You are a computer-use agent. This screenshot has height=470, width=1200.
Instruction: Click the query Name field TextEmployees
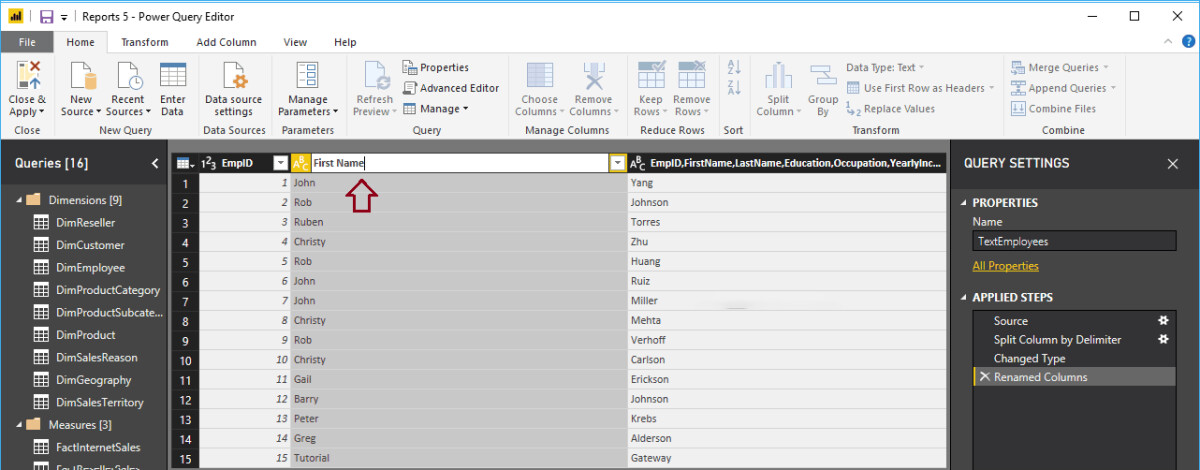1074,241
